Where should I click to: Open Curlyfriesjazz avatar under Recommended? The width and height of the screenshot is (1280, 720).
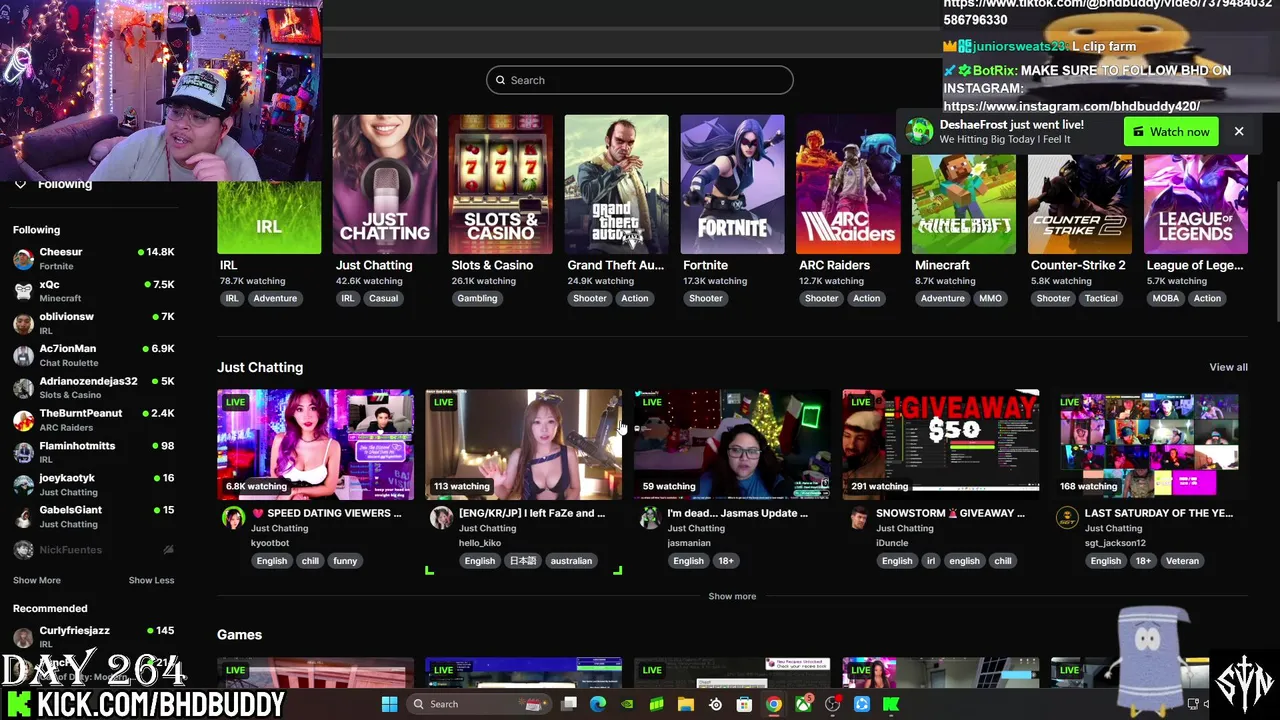pos(23,637)
